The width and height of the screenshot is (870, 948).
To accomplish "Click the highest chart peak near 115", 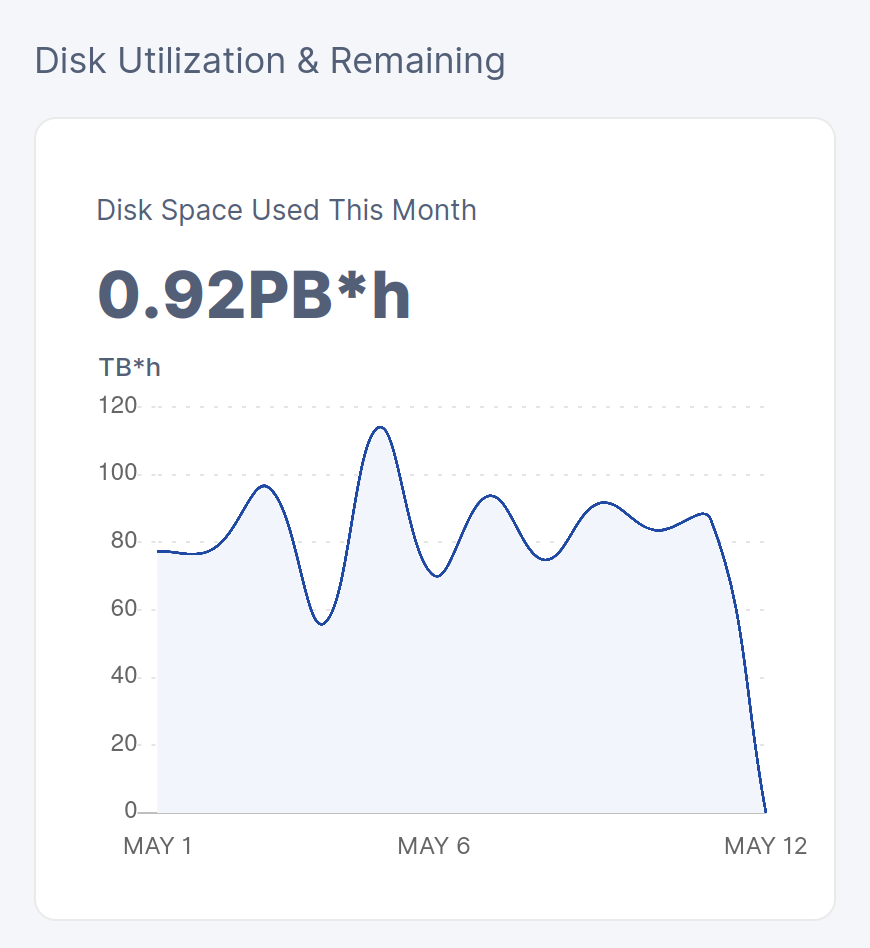I will 380,427.
